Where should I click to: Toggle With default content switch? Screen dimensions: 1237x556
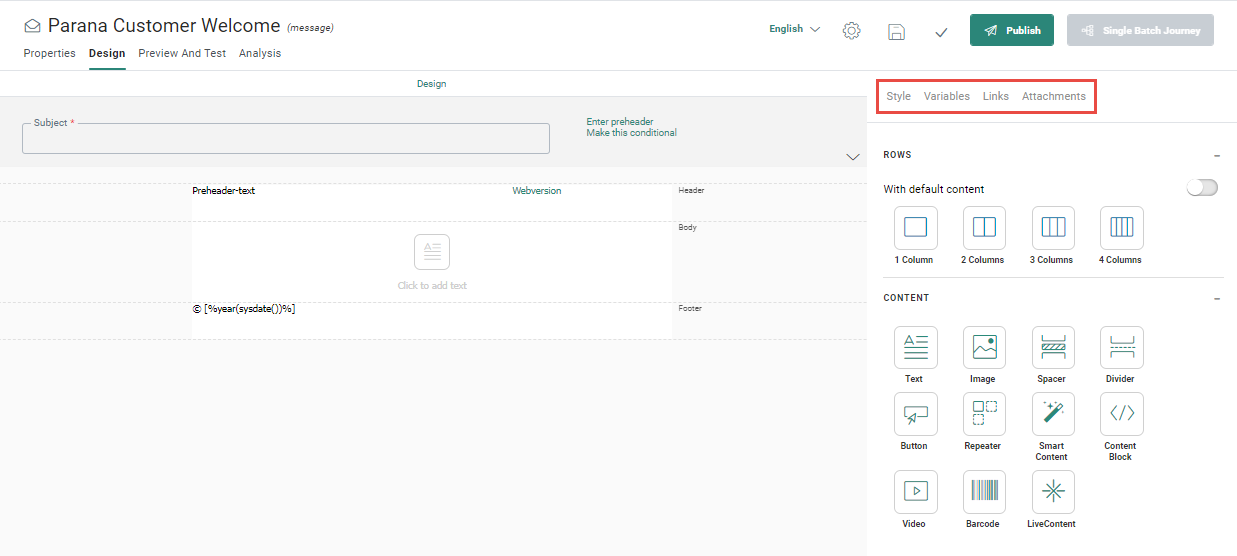point(1202,188)
